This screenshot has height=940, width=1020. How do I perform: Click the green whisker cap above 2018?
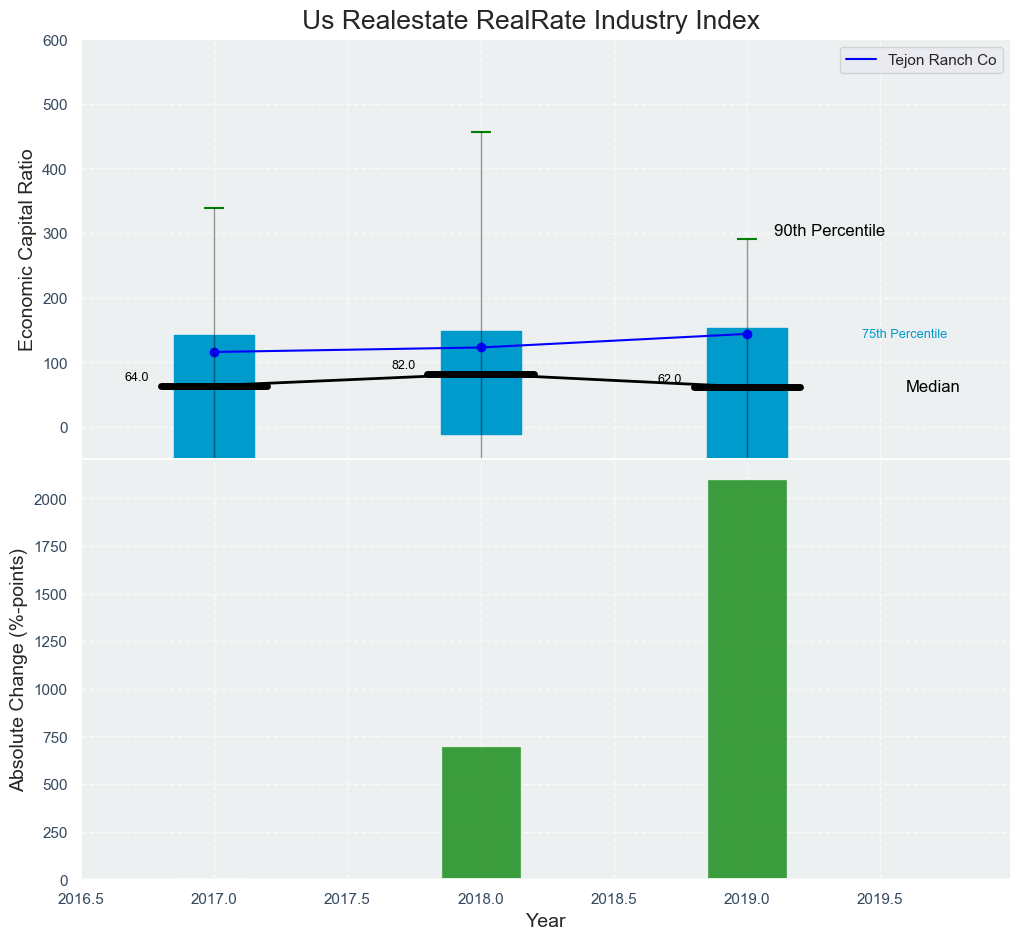(481, 132)
